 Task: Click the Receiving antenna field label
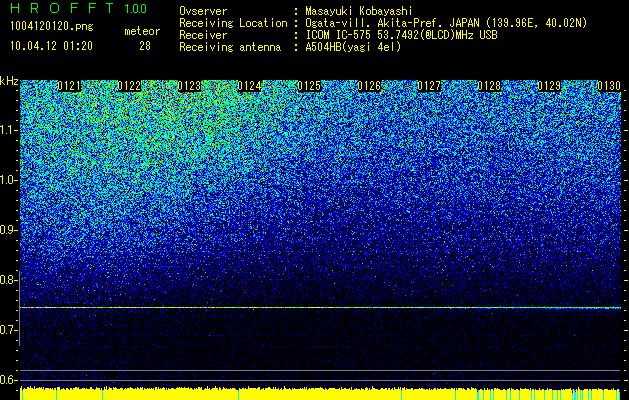230,47
